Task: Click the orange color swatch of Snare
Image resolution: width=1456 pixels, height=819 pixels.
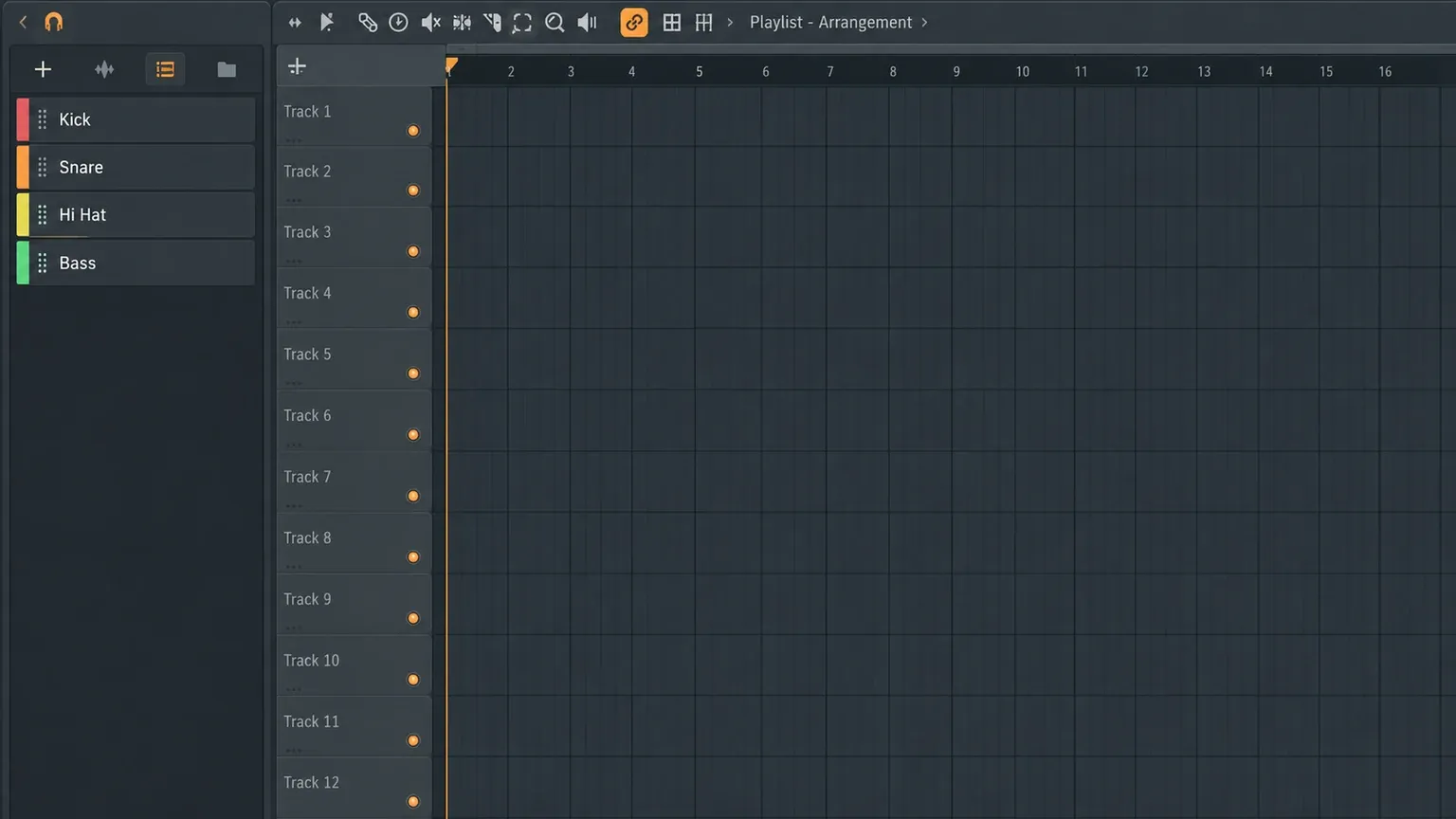Action: [x=23, y=167]
